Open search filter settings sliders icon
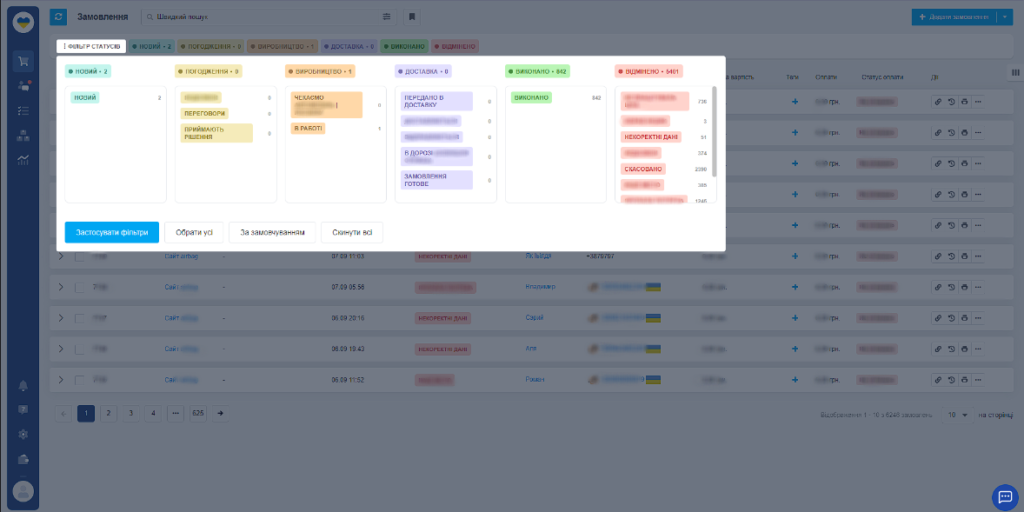Image resolution: width=1024 pixels, height=512 pixels. click(x=388, y=17)
